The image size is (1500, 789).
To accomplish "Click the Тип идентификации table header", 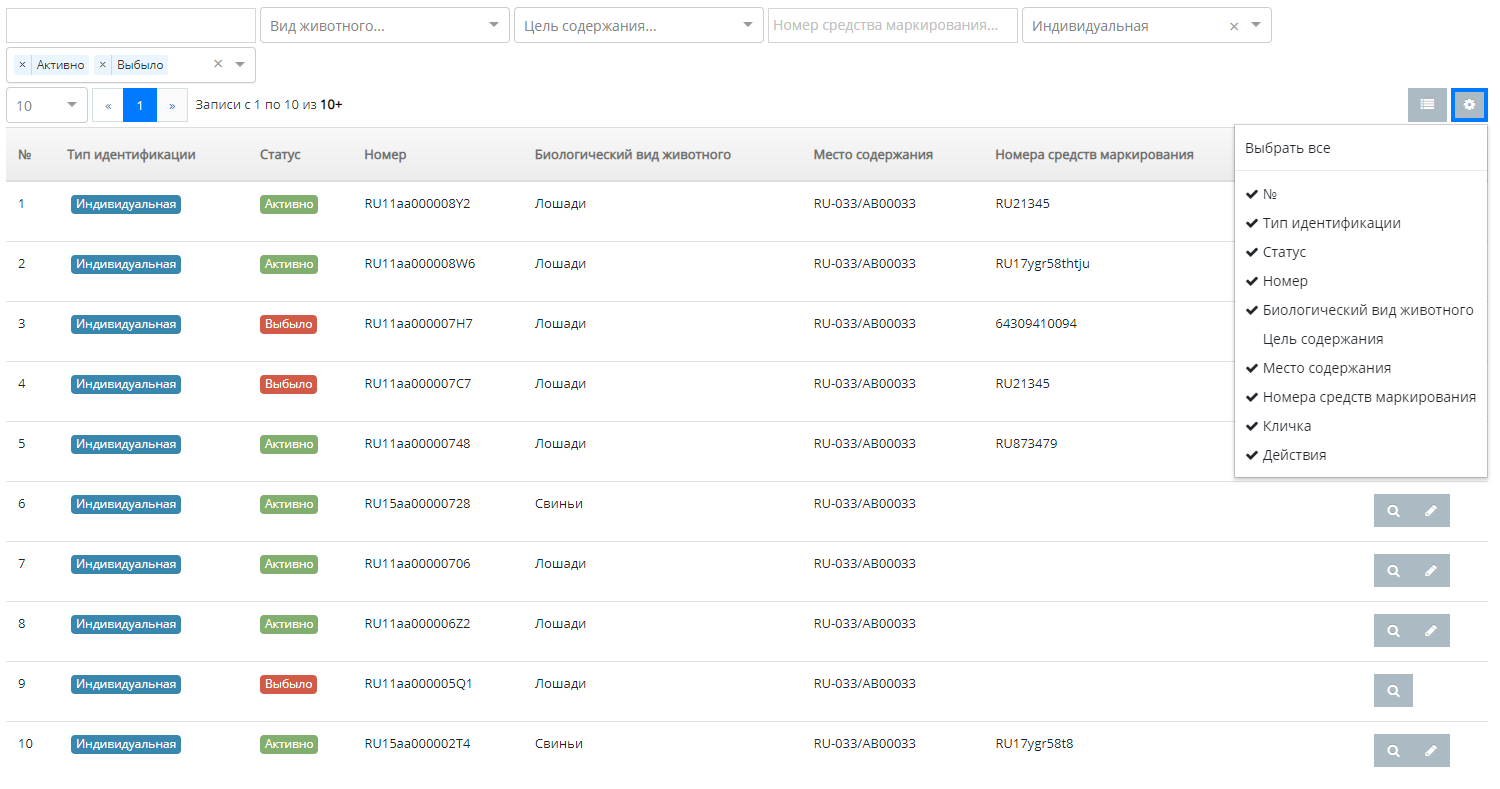I will click(x=131, y=155).
